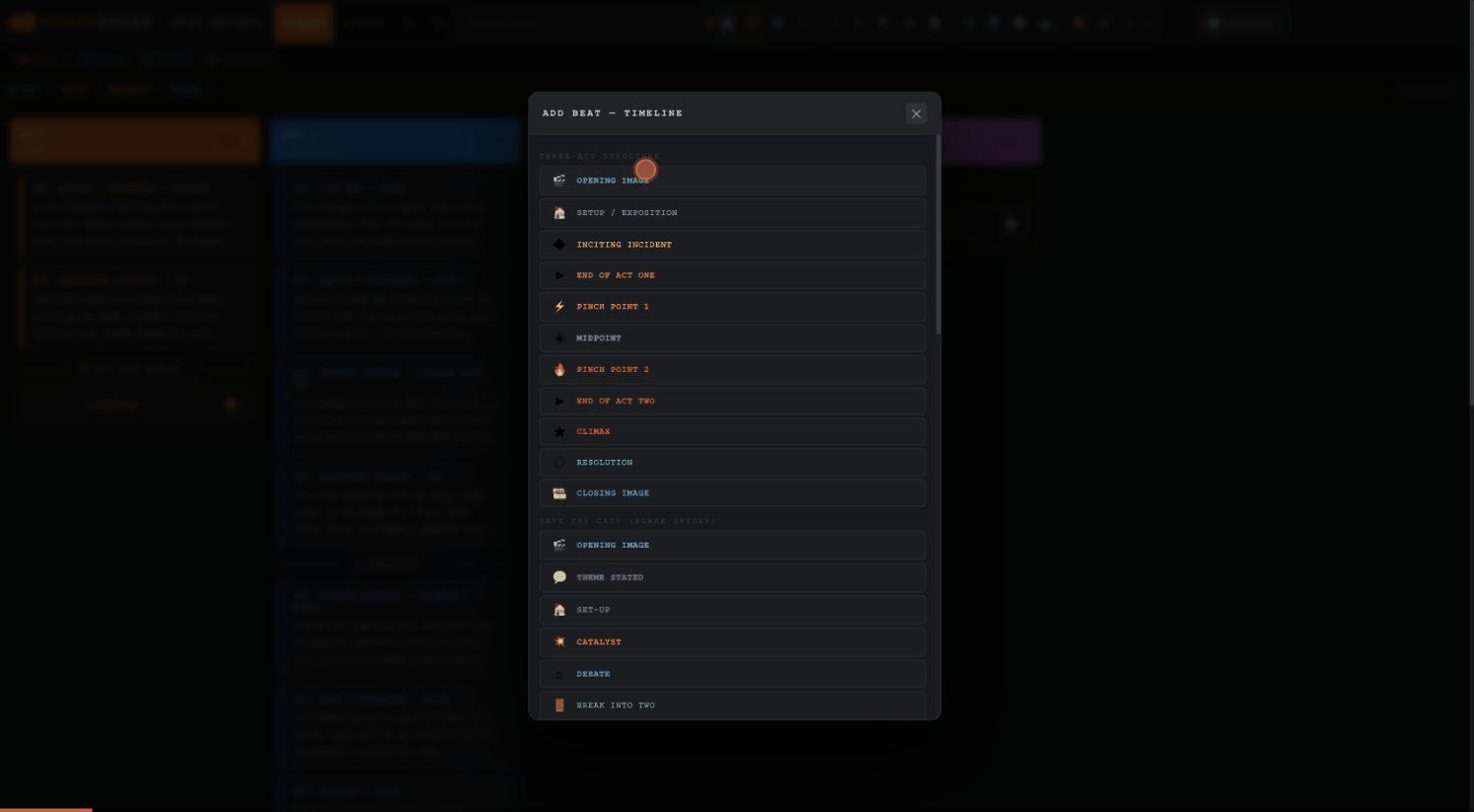1474x812 pixels.
Task: Click the icon beside Closing Image
Action: pyautogui.click(x=559, y=493)
